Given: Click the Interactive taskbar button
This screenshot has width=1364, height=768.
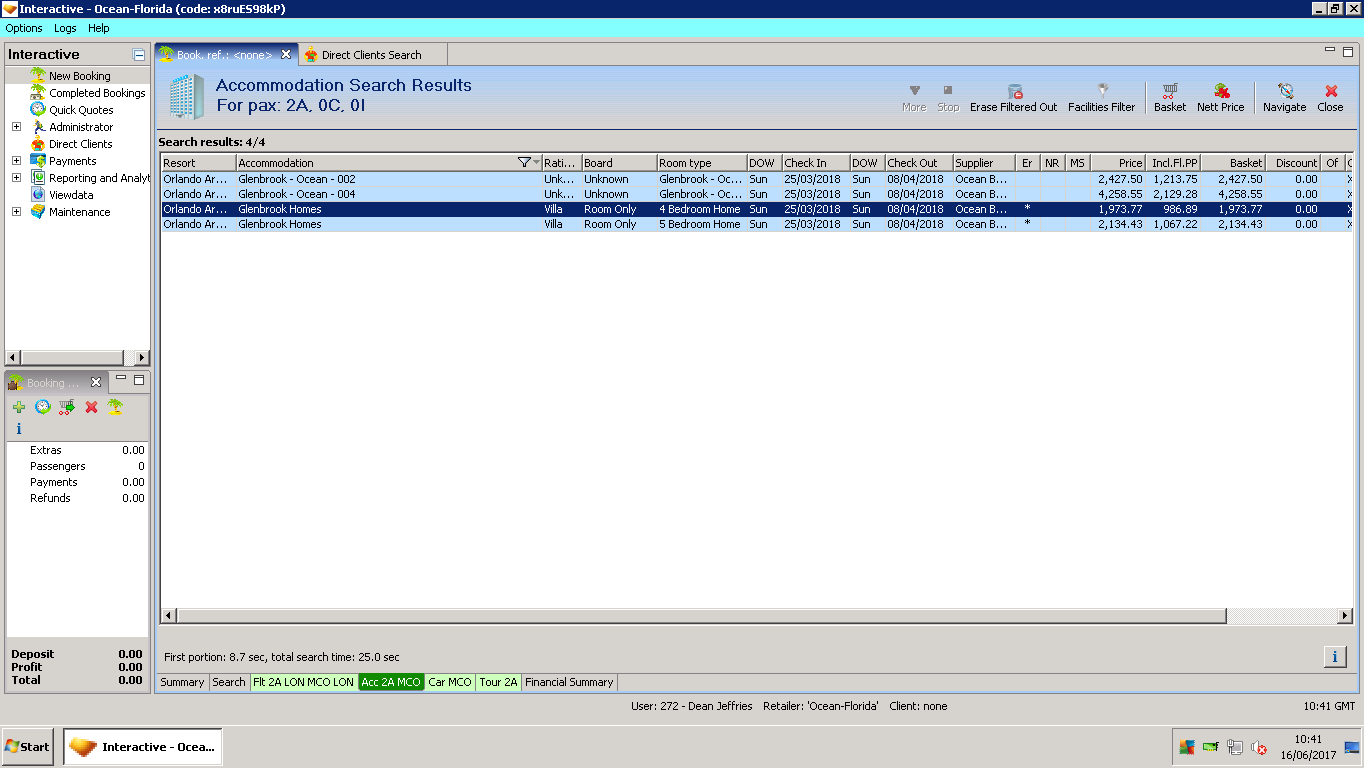Looking at the screenshot, I should [143, 747].
